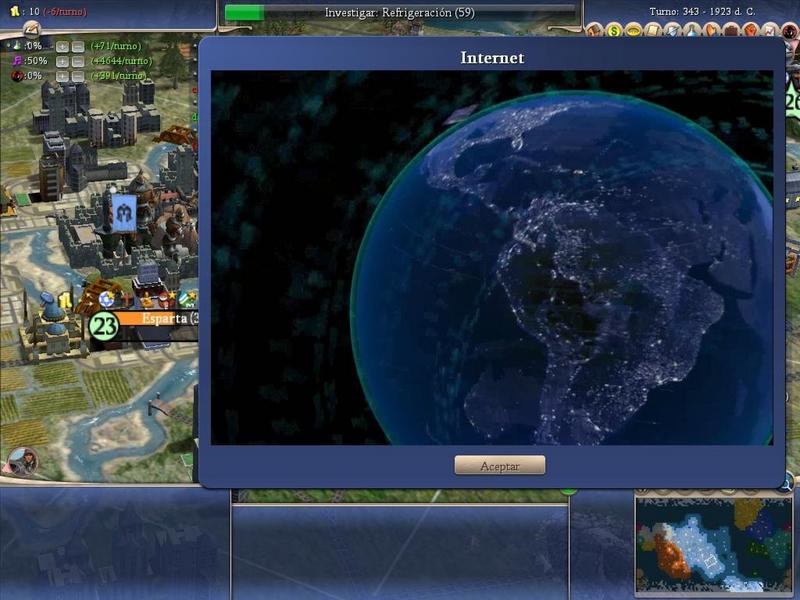Increase the espionage rate with plus button
Viewport: 800px width, 600px height.
tap(62, 76)
